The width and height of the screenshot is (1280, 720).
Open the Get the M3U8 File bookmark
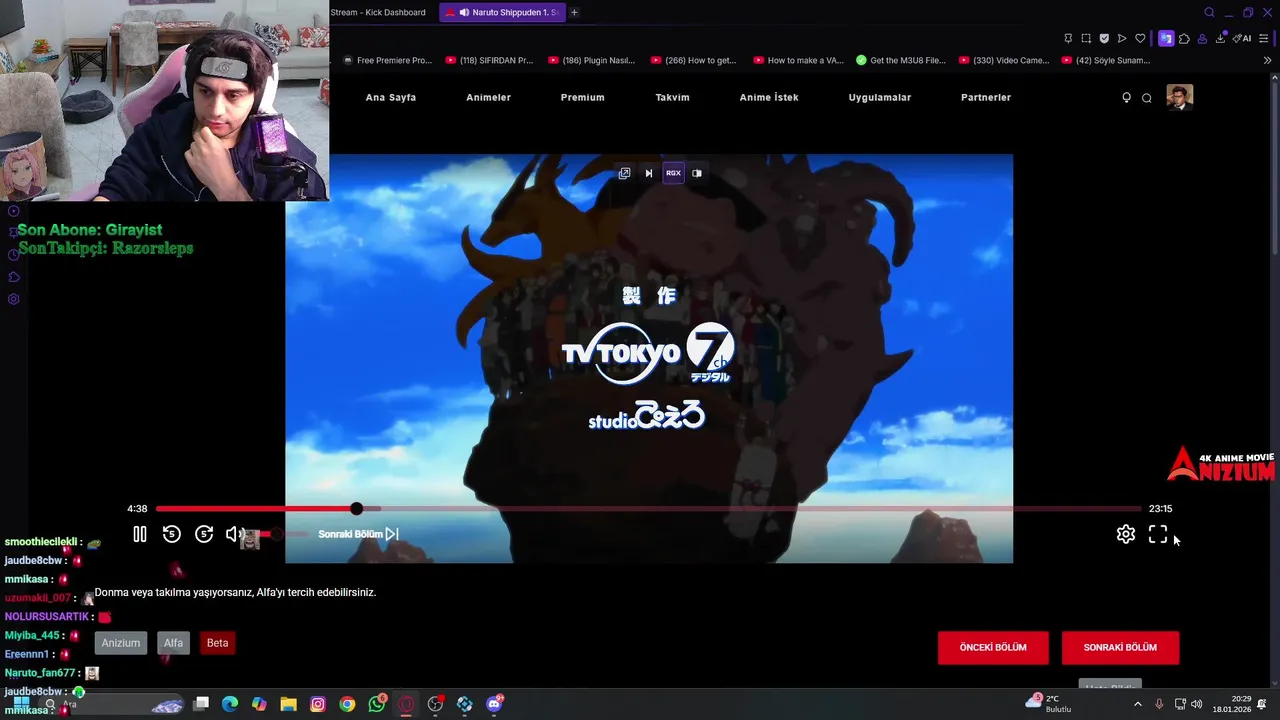click(901, 60)
